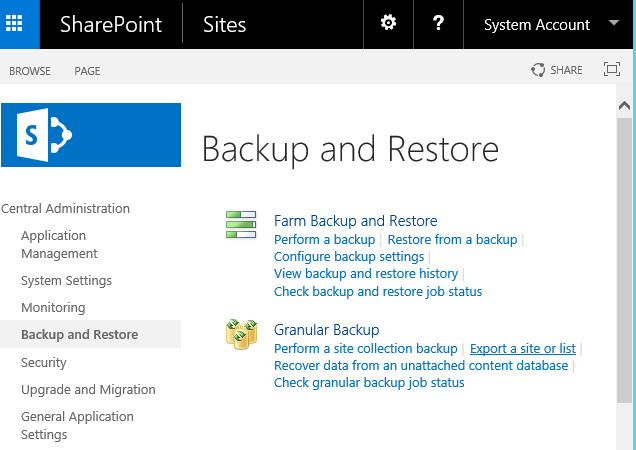Open General Application Settings
This screenshot has height=450, width=636.
click(x=77, y=425)
